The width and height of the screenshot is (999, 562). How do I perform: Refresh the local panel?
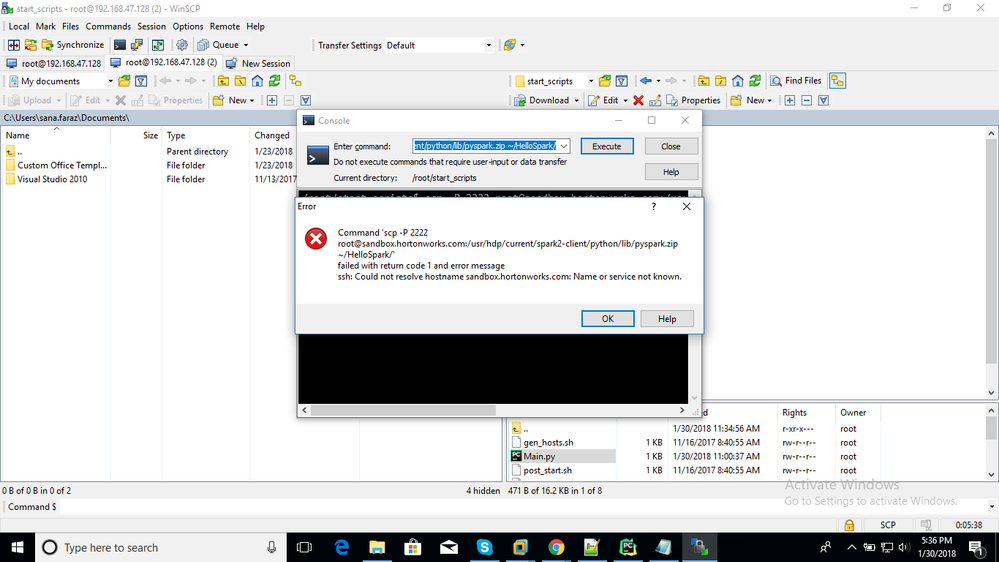tap(275, 81)
